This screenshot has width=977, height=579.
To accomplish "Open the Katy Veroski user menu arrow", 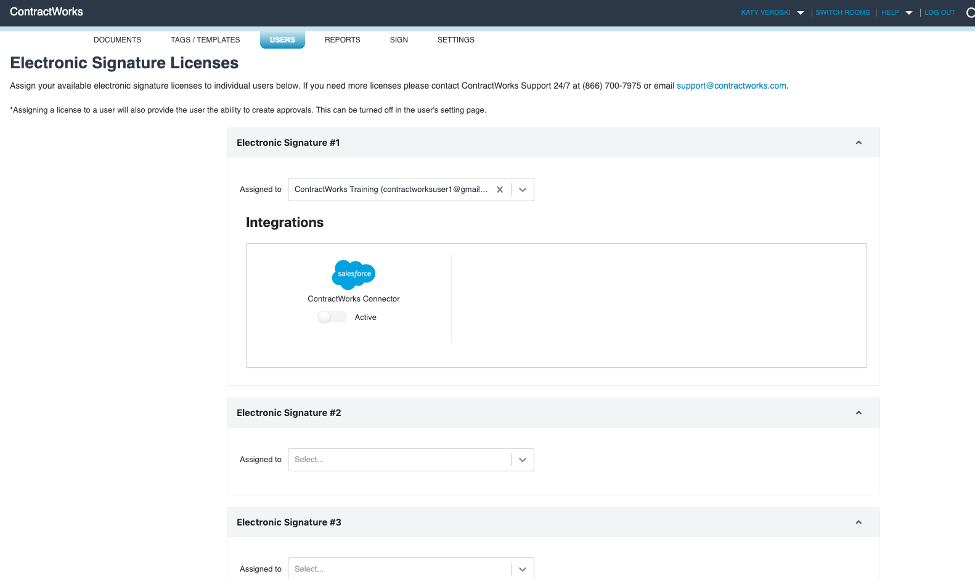I will 801,13.
